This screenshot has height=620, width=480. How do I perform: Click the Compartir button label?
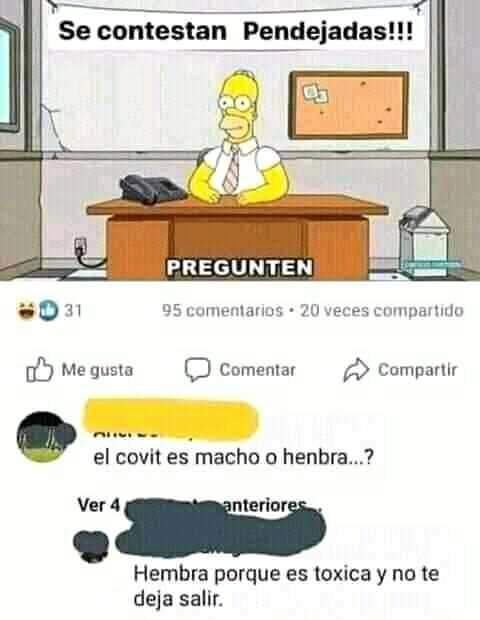point(418,370)
